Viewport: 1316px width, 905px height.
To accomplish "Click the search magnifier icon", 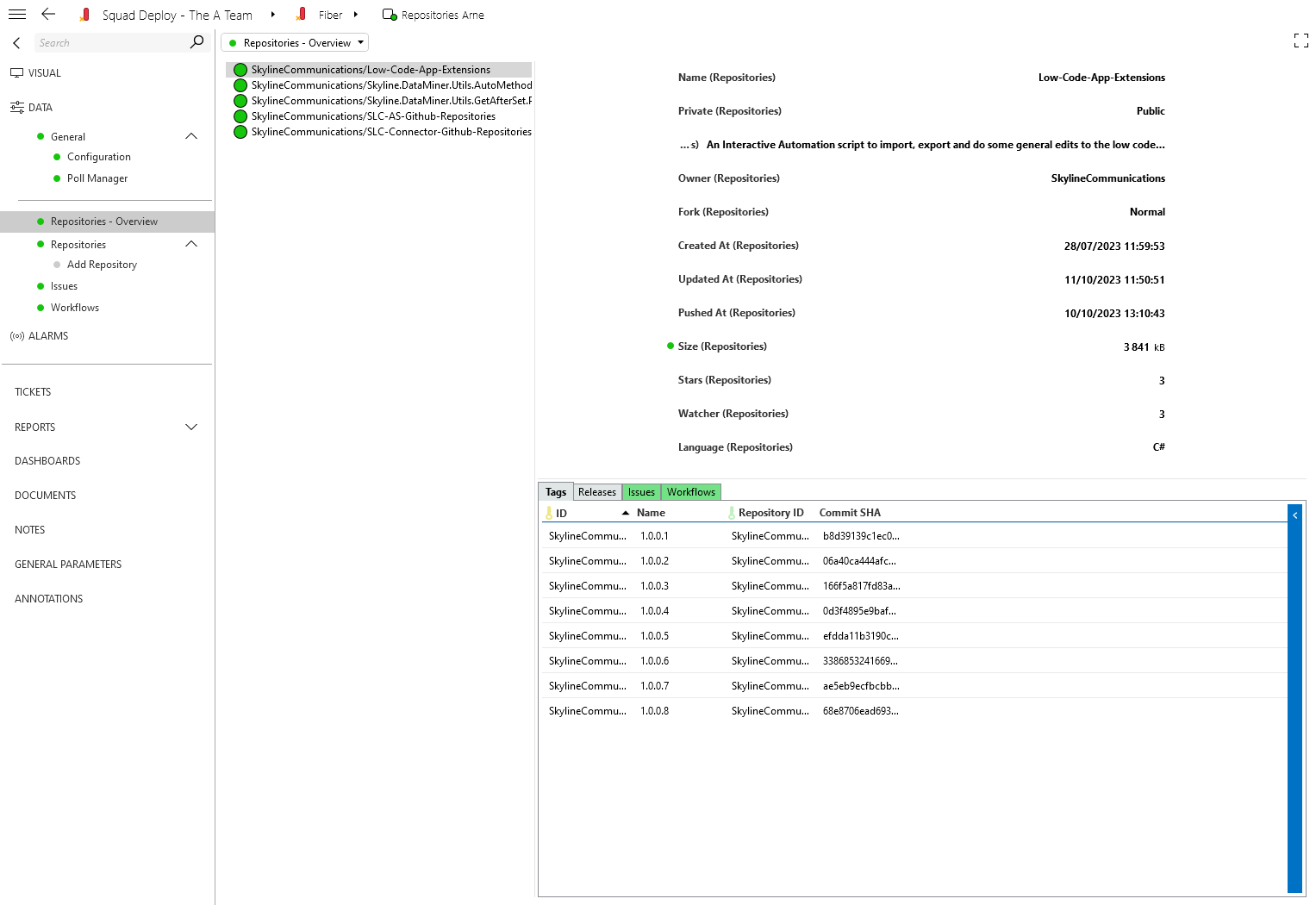I will [197, 42].
